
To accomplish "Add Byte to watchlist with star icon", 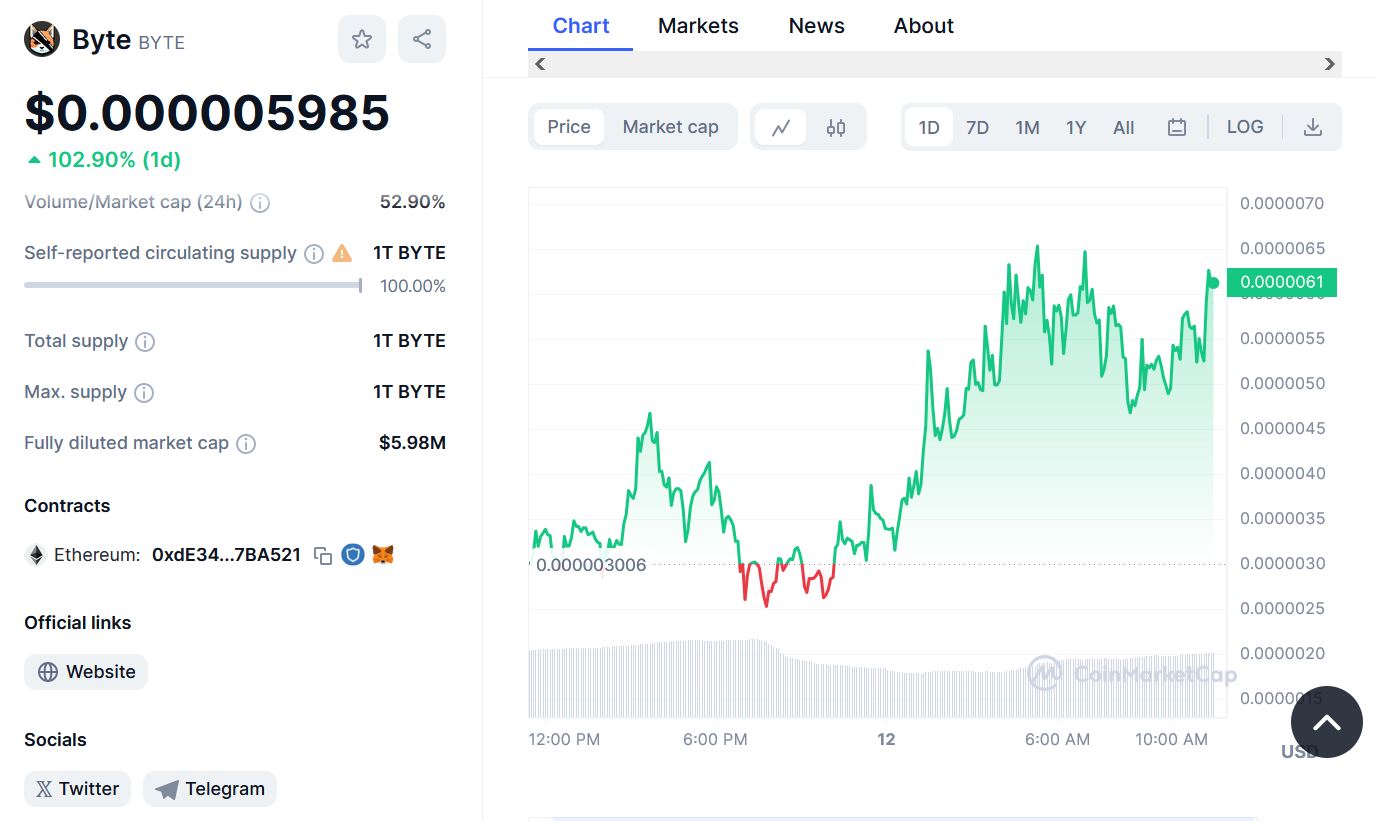I will [362, 39].
